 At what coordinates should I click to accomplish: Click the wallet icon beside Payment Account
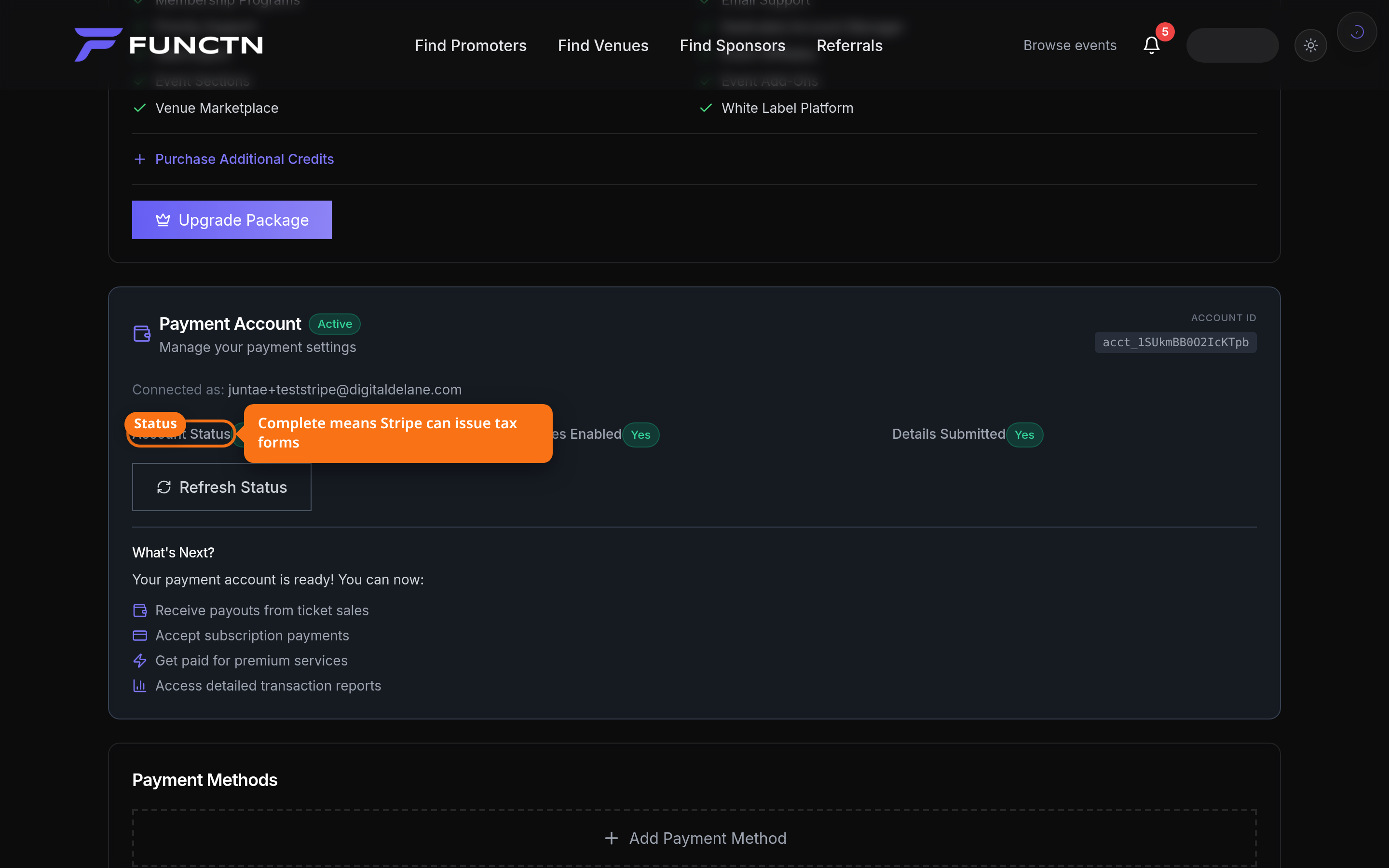tap(142, 334)
